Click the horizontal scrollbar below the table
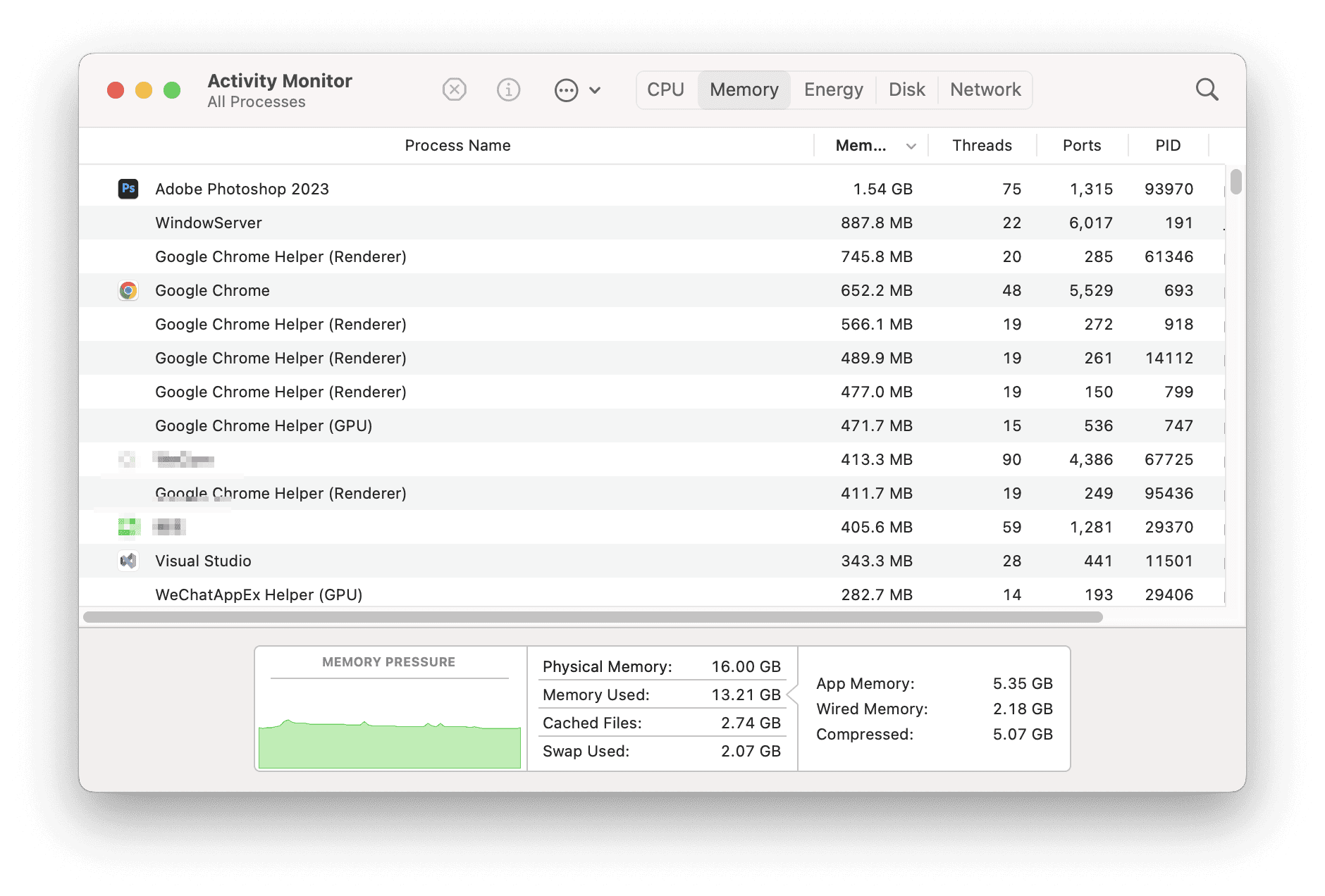Screen dimensions: 1325x896 coord(593,617)
